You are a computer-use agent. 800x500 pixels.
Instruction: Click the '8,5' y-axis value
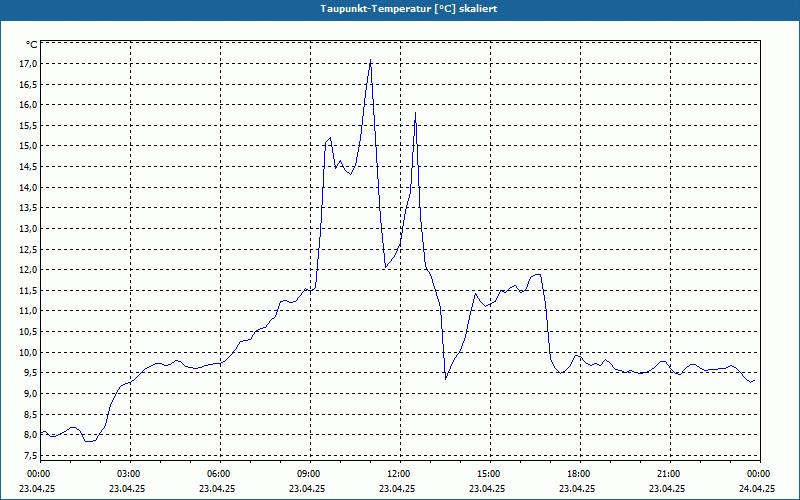click(x=31, y=415)
